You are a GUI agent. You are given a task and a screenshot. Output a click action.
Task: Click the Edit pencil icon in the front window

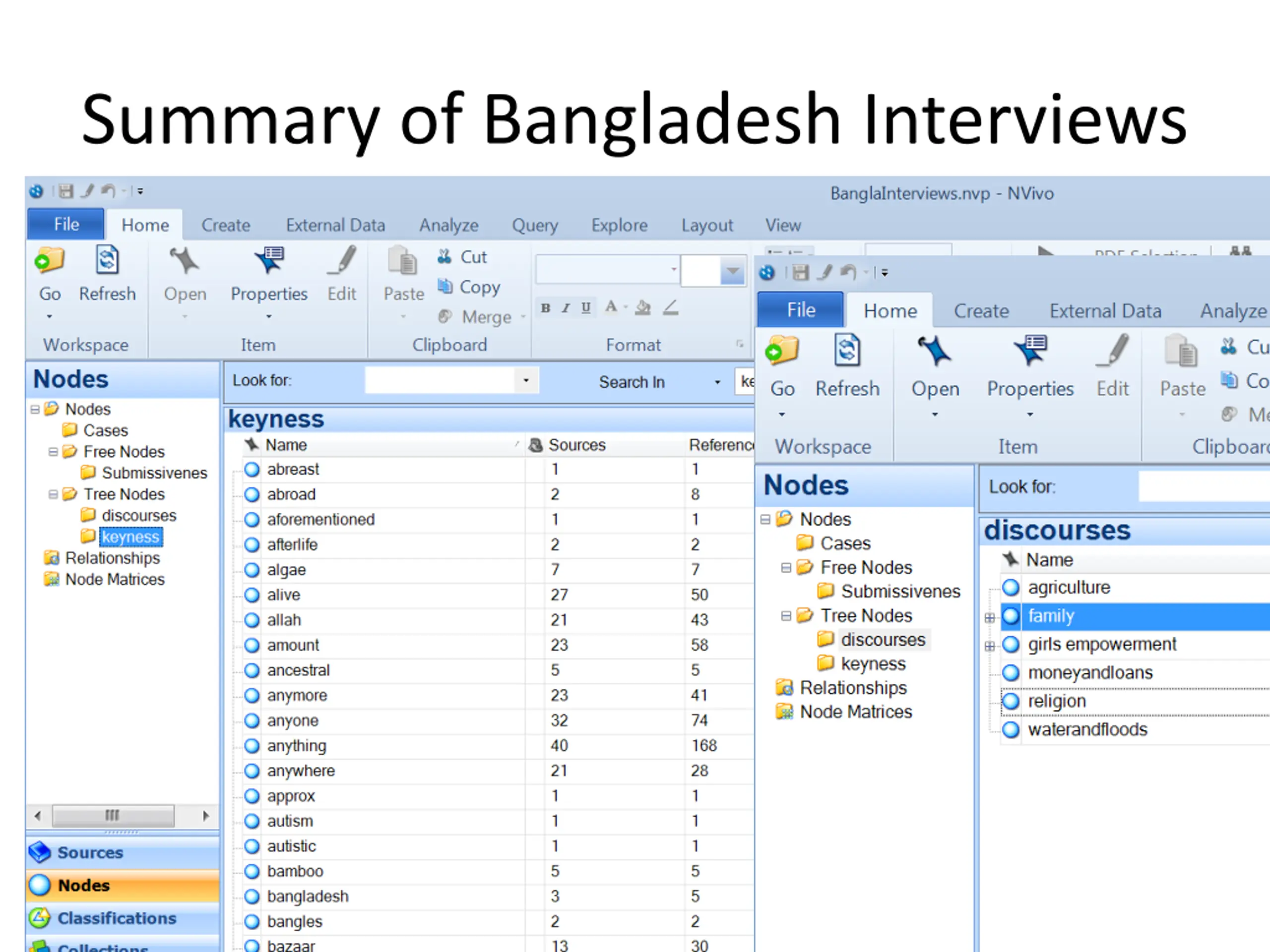click(1113, 350)
